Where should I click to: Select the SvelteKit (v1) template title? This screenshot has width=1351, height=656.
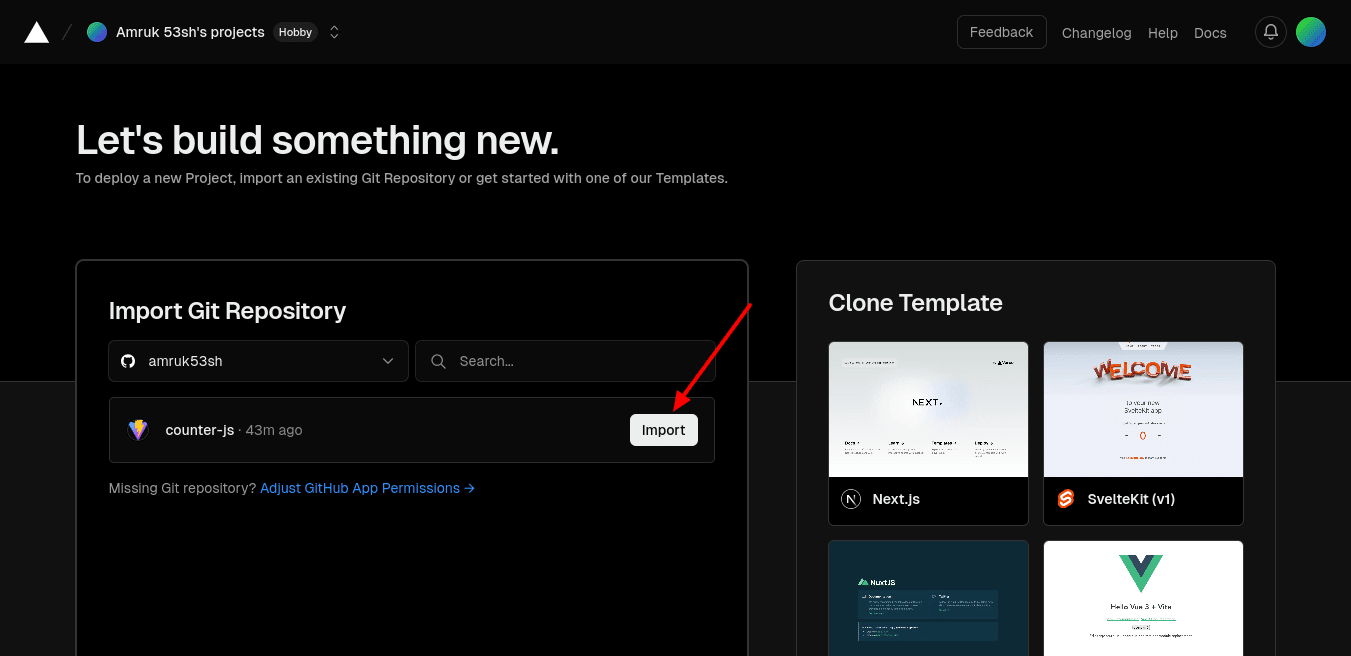pos(1131,499)
